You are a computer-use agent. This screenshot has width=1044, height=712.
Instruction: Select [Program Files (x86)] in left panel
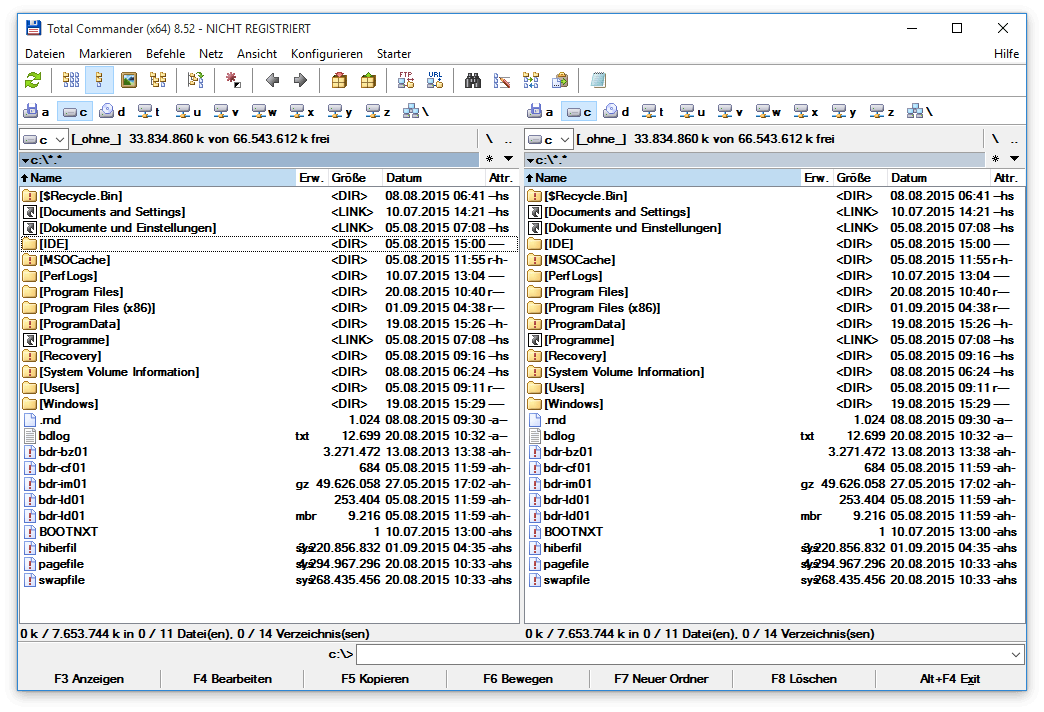click(x=269, y=308)
